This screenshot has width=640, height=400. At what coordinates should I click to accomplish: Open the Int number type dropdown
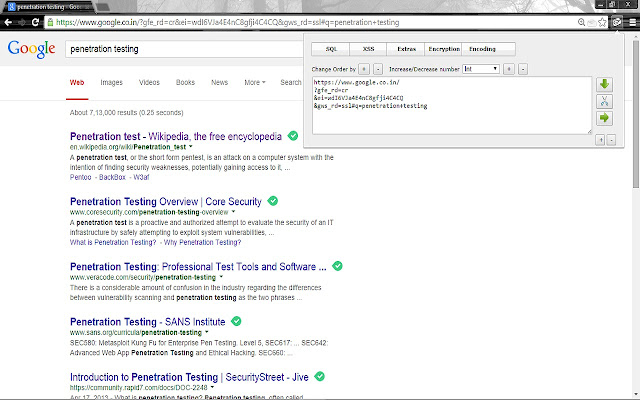click(x=481, y=69)
